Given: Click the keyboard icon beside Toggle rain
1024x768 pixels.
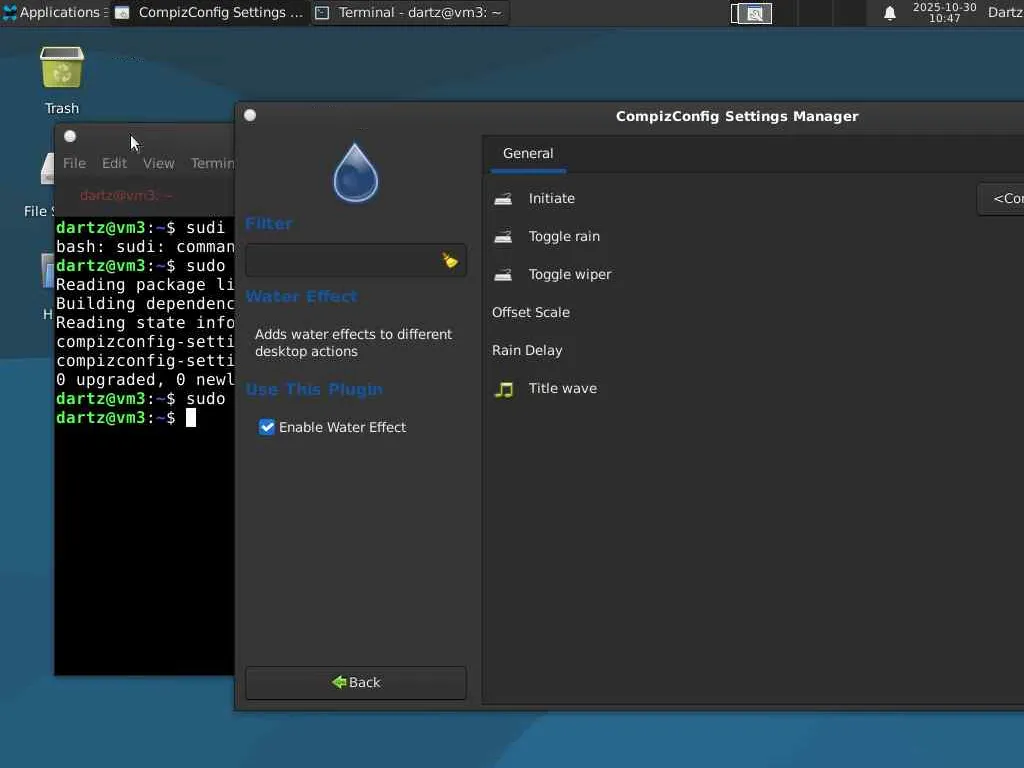Looking at the screenshot, I should (x=503, y=236).
